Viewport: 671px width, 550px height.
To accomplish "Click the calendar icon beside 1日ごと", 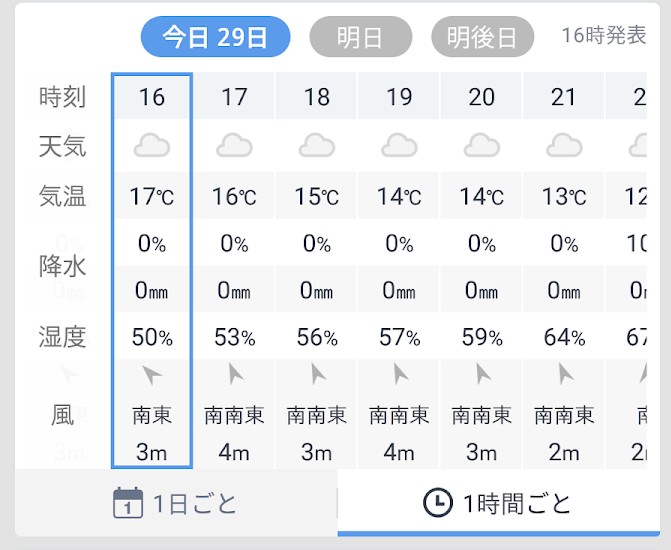I will pyautogui.click(x=127, y=502).
